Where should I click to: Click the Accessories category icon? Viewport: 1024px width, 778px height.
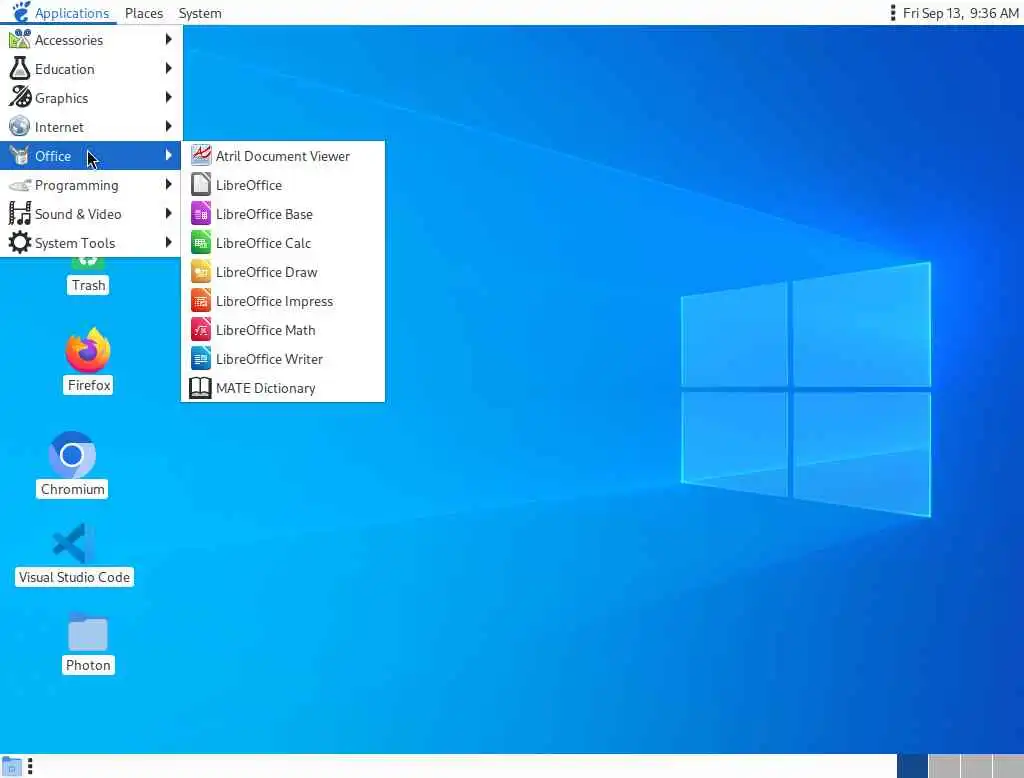(20, 40)
